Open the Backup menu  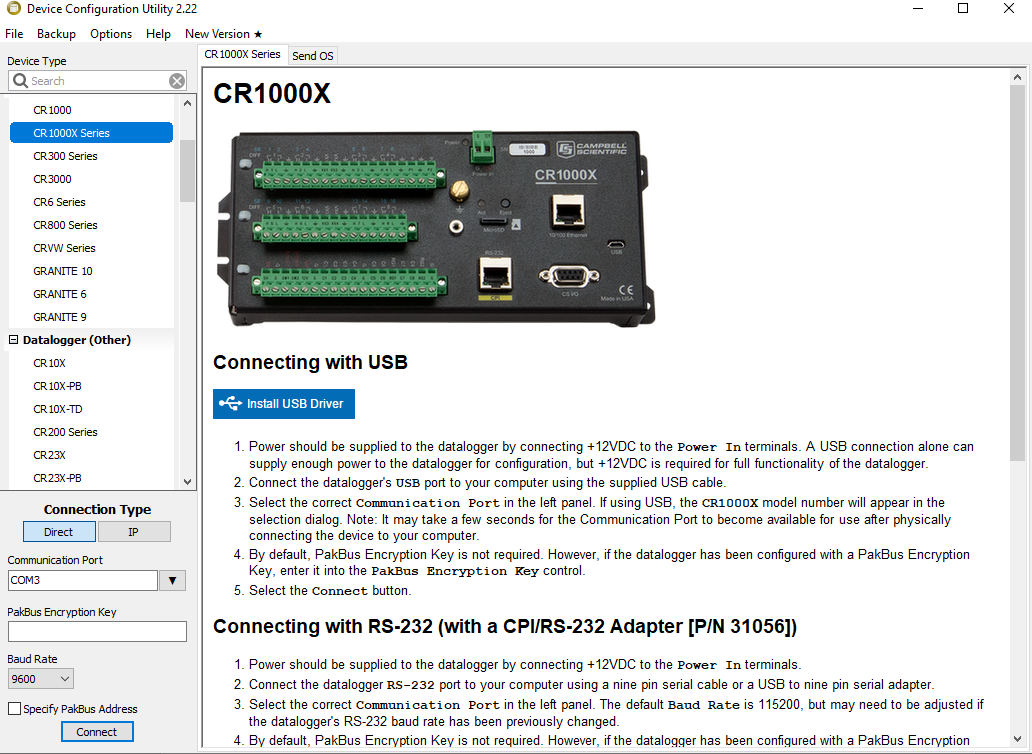pos(56,33)
